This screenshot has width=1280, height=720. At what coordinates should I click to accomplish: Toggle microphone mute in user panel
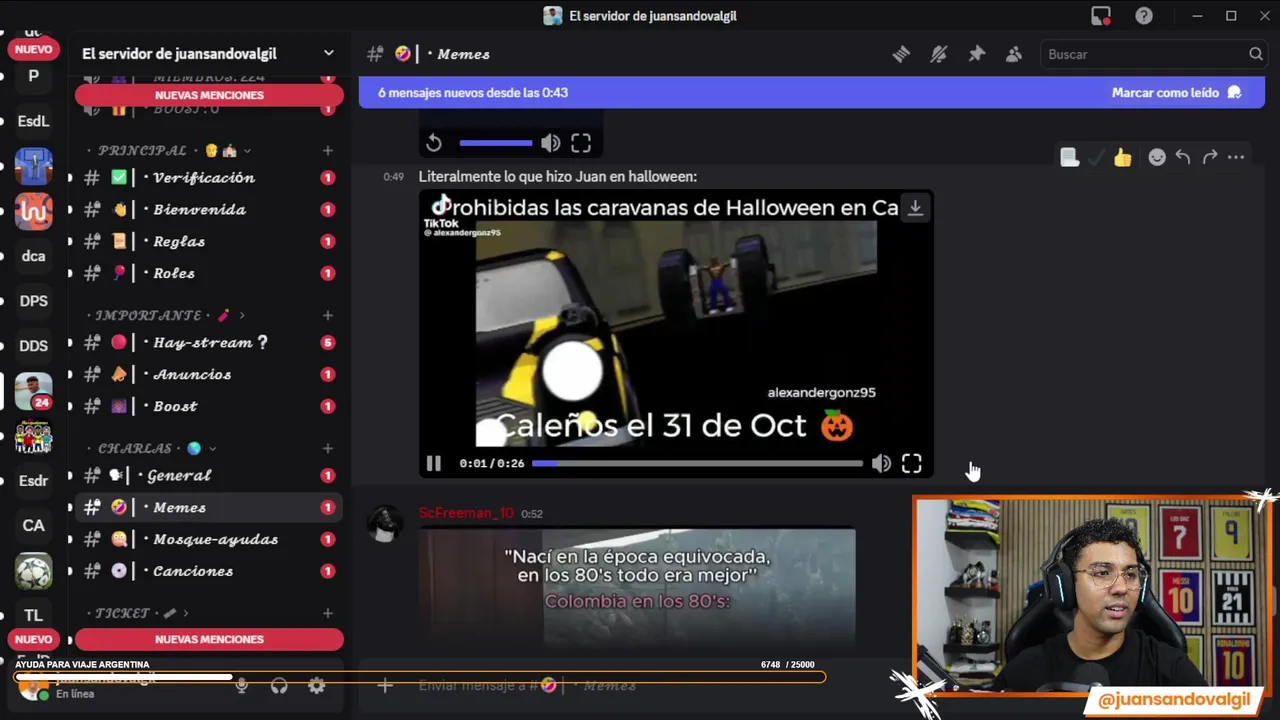(x=241, y=686)
